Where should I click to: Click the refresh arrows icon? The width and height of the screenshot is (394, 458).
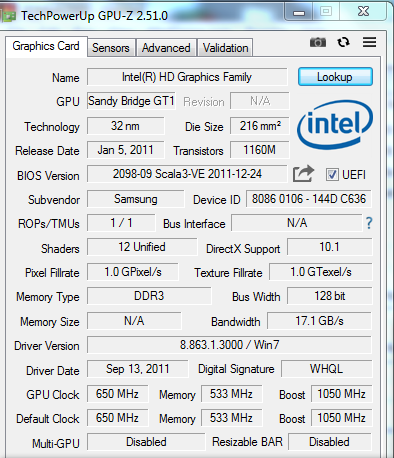343,42
